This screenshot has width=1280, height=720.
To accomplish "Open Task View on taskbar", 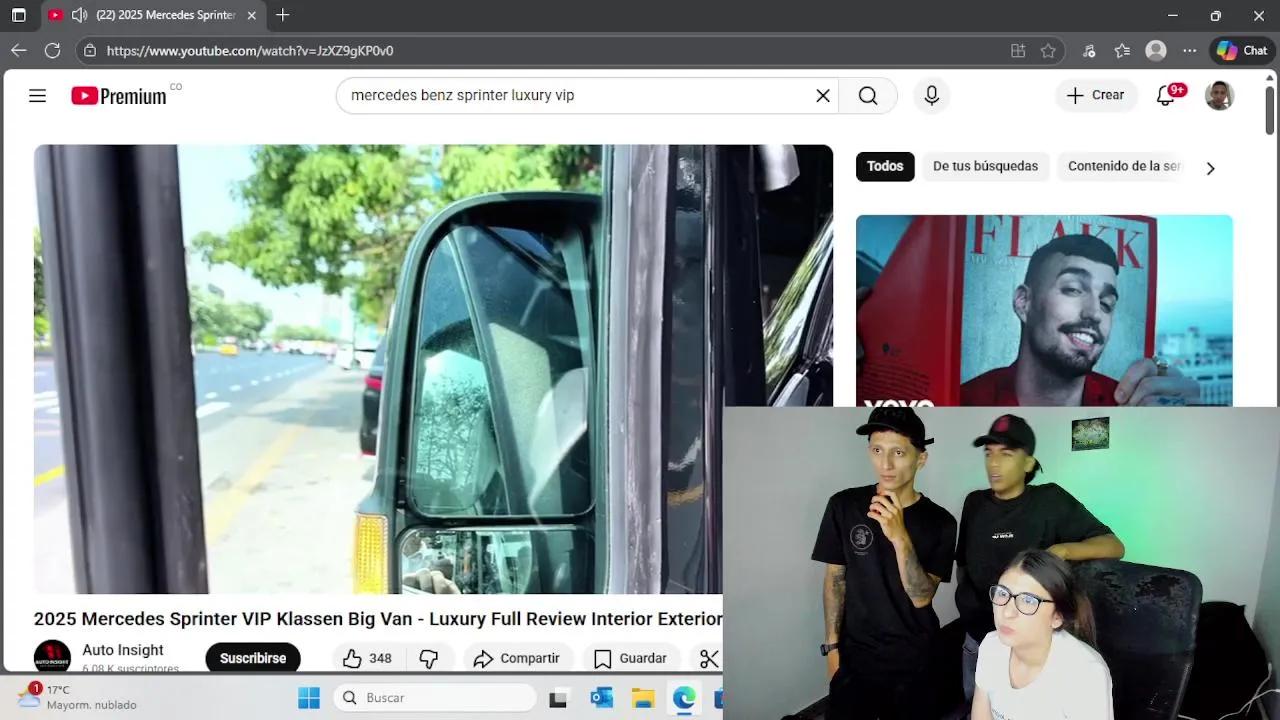I will pos(558,698).
